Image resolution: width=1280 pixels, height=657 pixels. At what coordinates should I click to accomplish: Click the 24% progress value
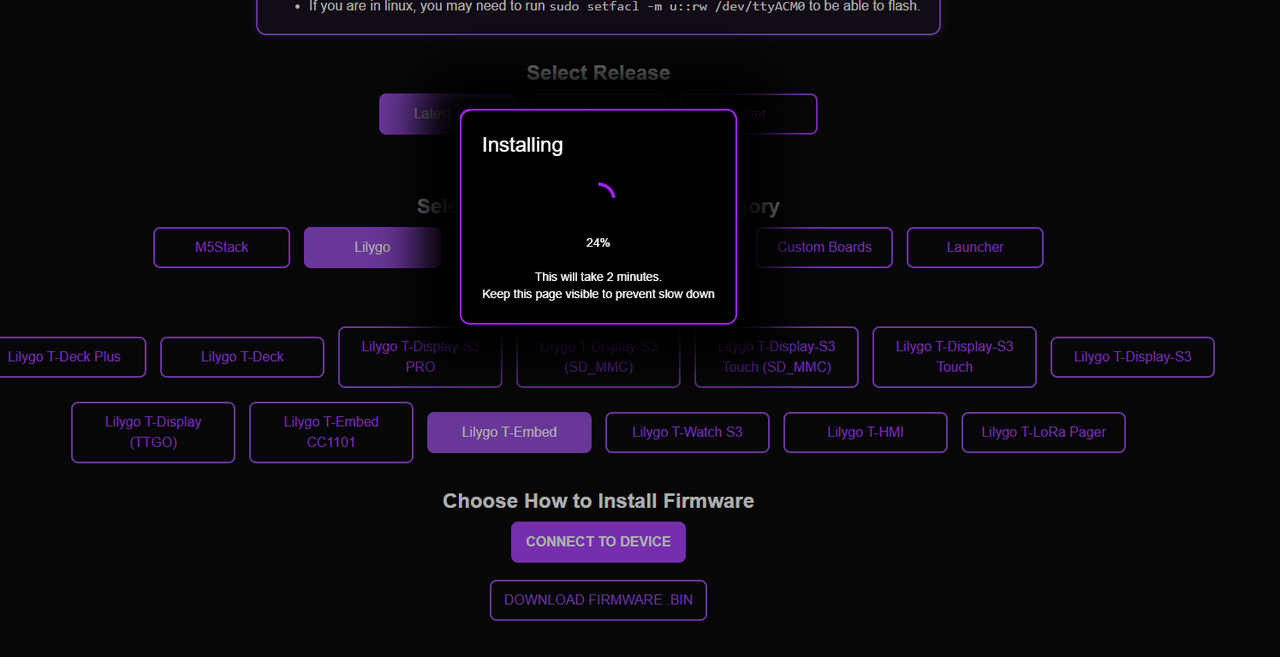(x=598, y=243)
